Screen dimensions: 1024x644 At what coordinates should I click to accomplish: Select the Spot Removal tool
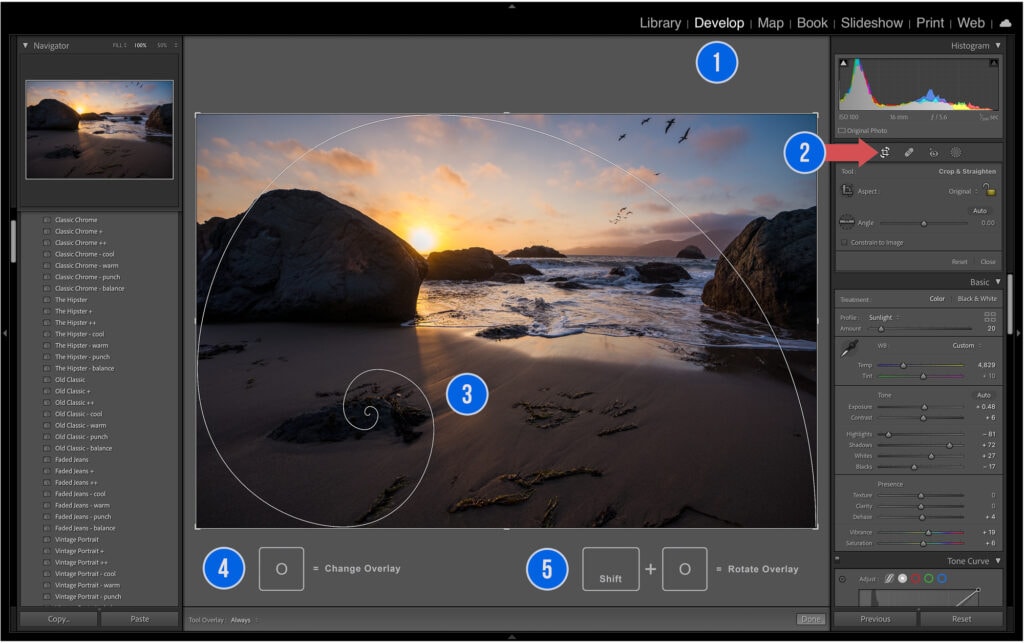coord(909,152)
